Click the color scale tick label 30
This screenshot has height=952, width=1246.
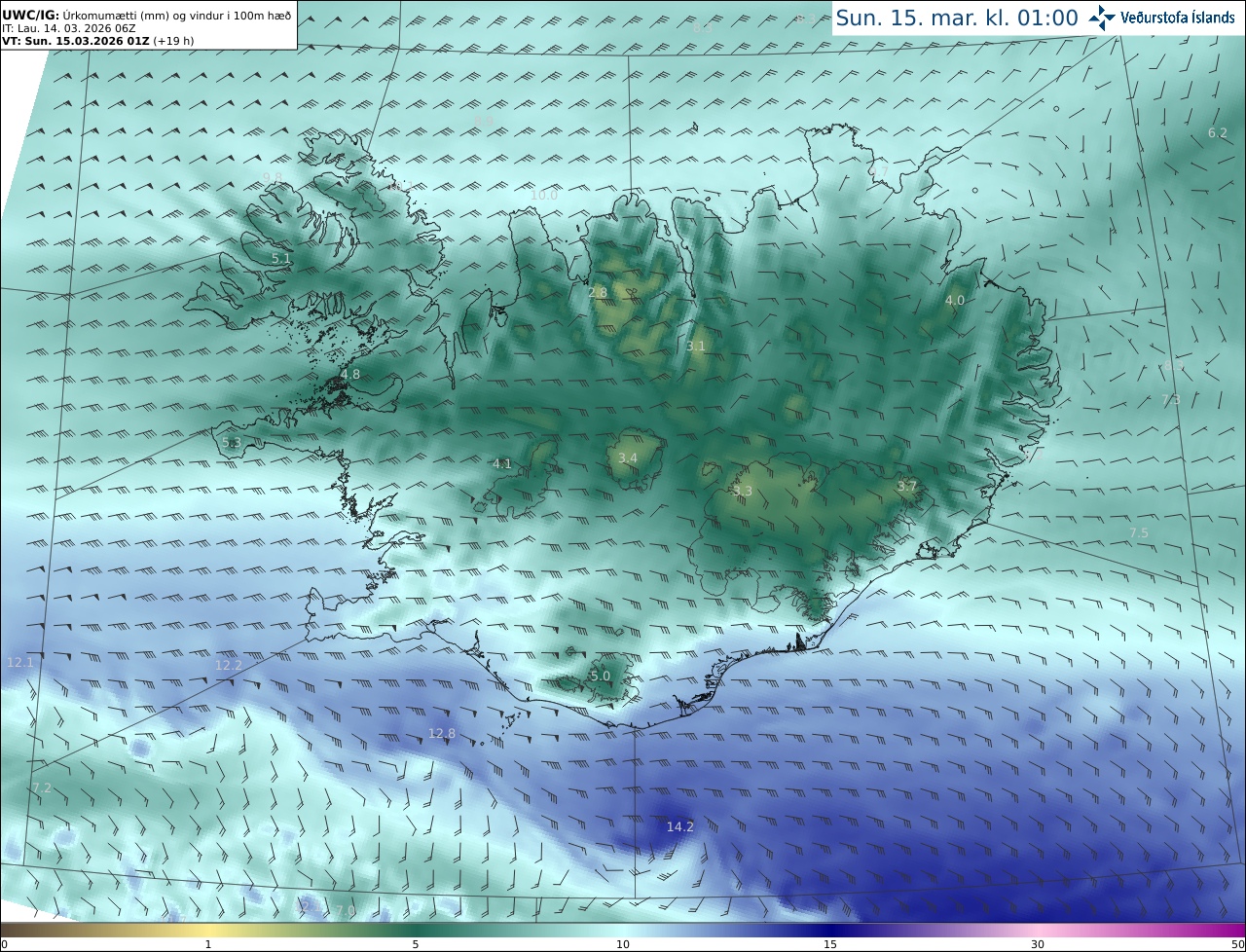point(1038,944)
